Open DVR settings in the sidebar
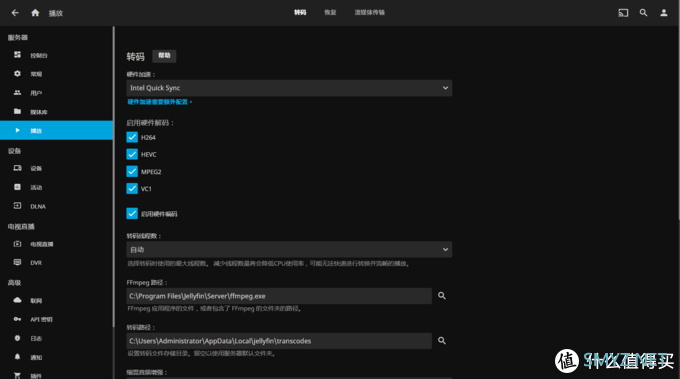Viewport: 680px width, 379px height. pyautogui.click(x=56, y=263)
